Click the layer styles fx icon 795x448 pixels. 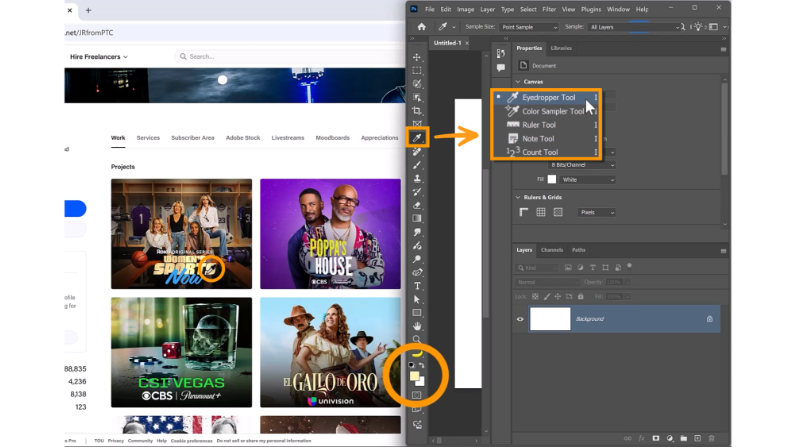click(641, 438)
